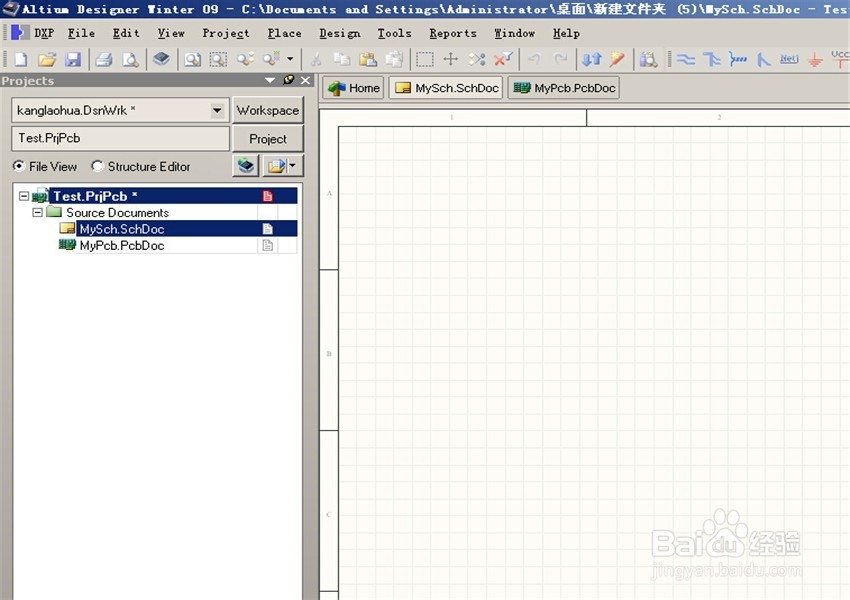Screen dimensions: 850x600
Task: Open the Help menu
Action: click(566, 34)
